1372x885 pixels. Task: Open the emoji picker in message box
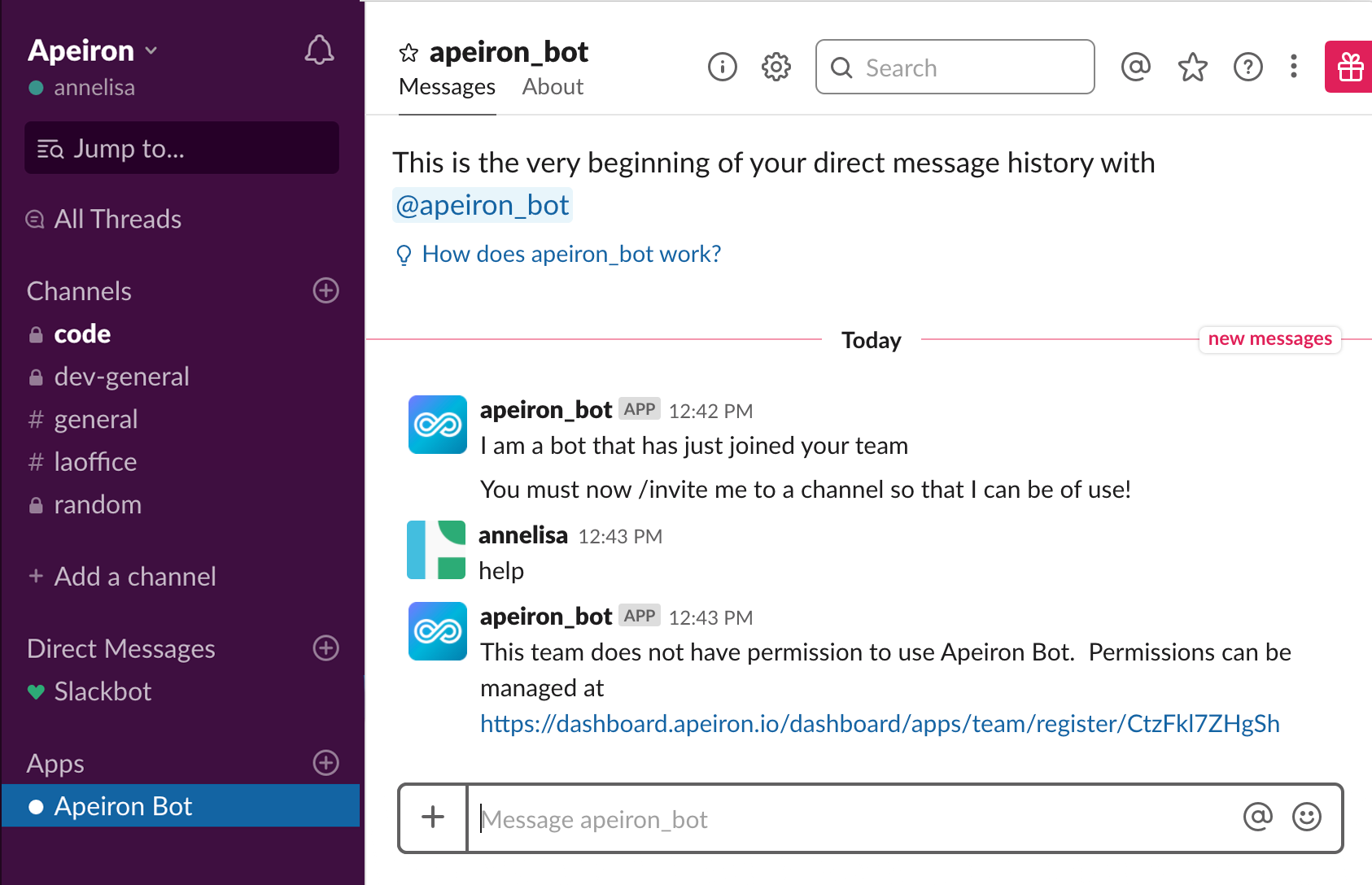click(x=1307, y=817)
